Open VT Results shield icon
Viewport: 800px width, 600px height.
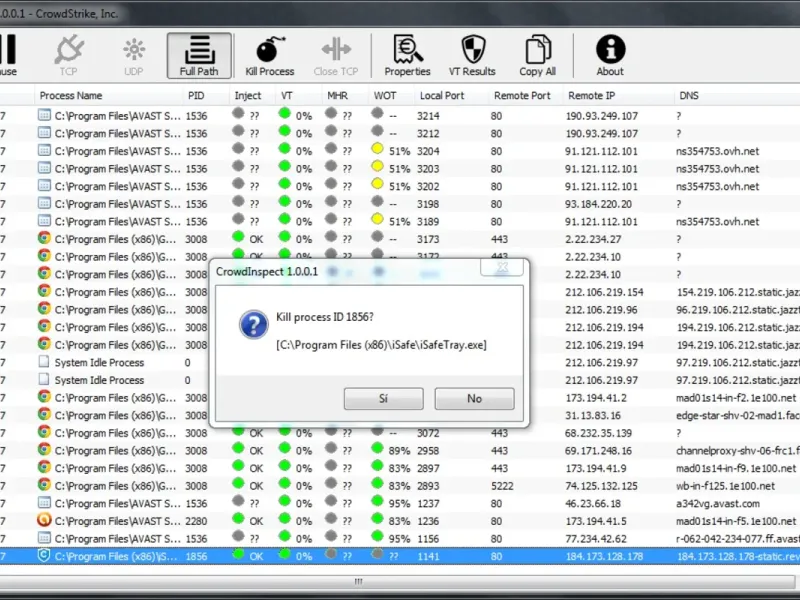472,55
